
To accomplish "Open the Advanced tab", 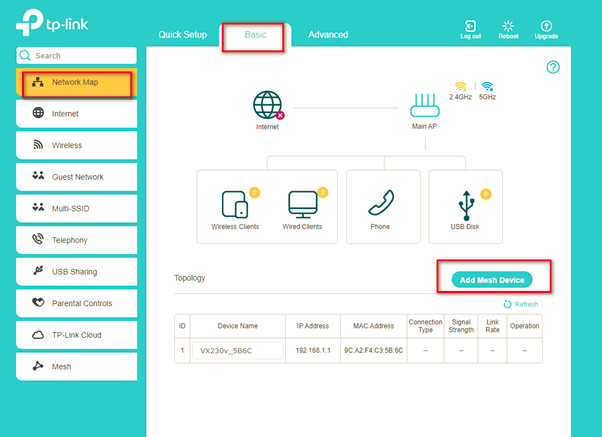I will coord(328,35).
